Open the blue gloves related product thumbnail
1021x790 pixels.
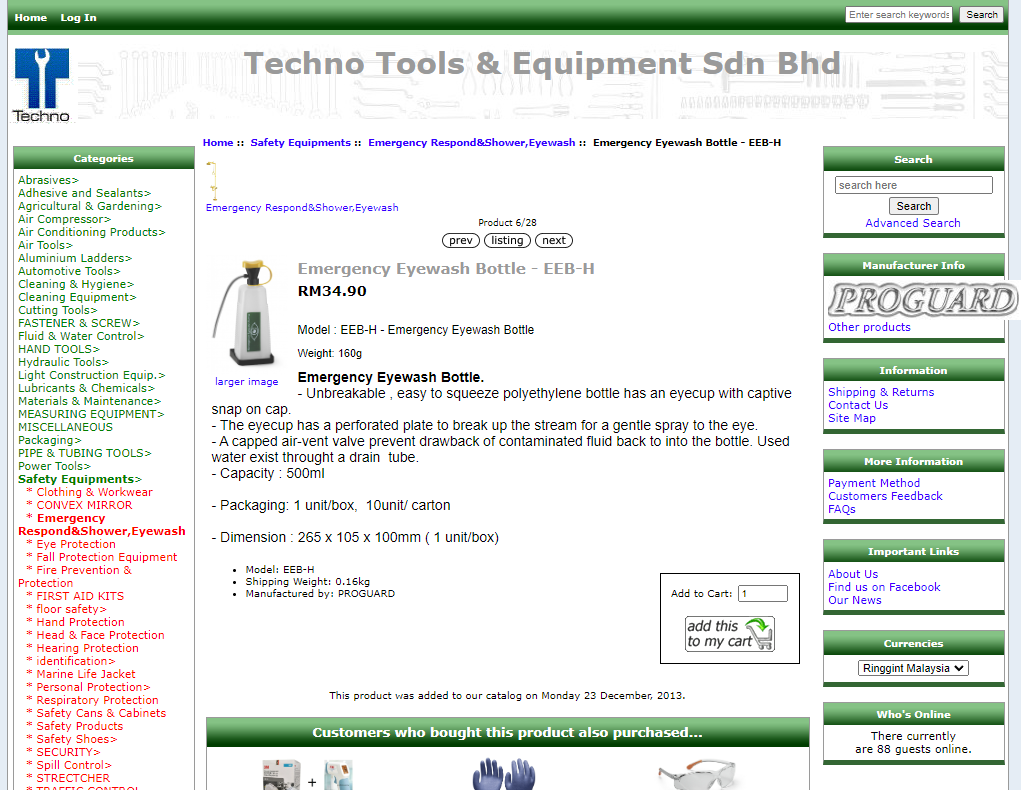[504, 774]
